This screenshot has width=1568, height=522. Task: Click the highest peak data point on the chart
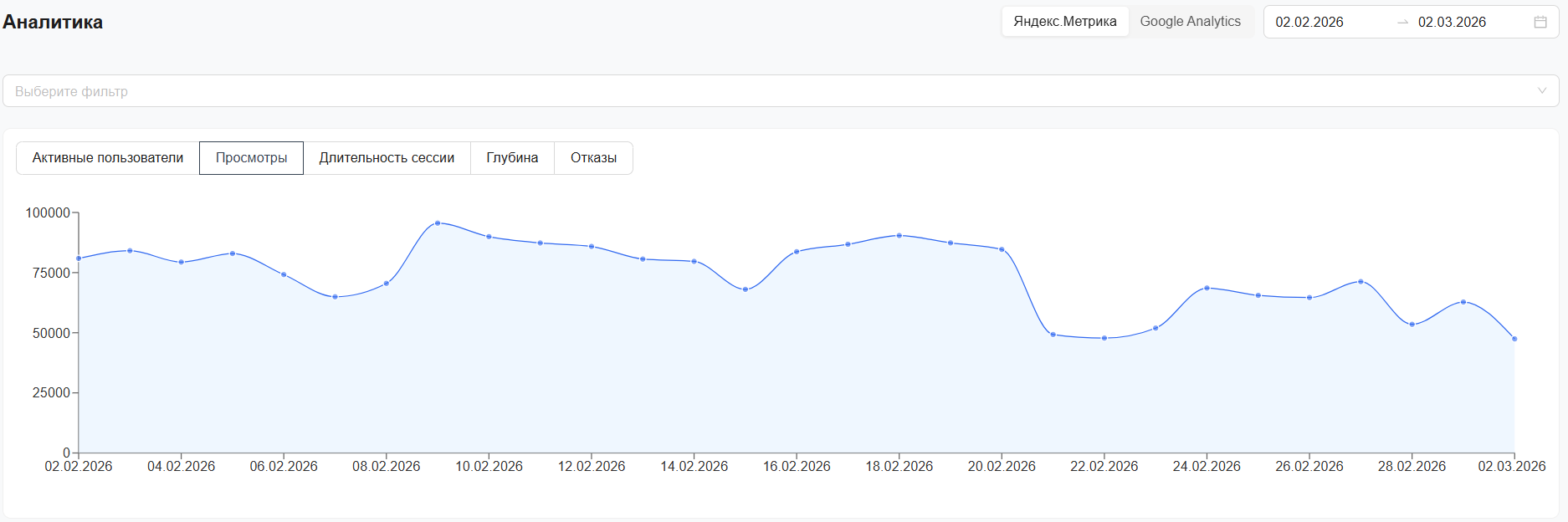click(x=438, y=223)
